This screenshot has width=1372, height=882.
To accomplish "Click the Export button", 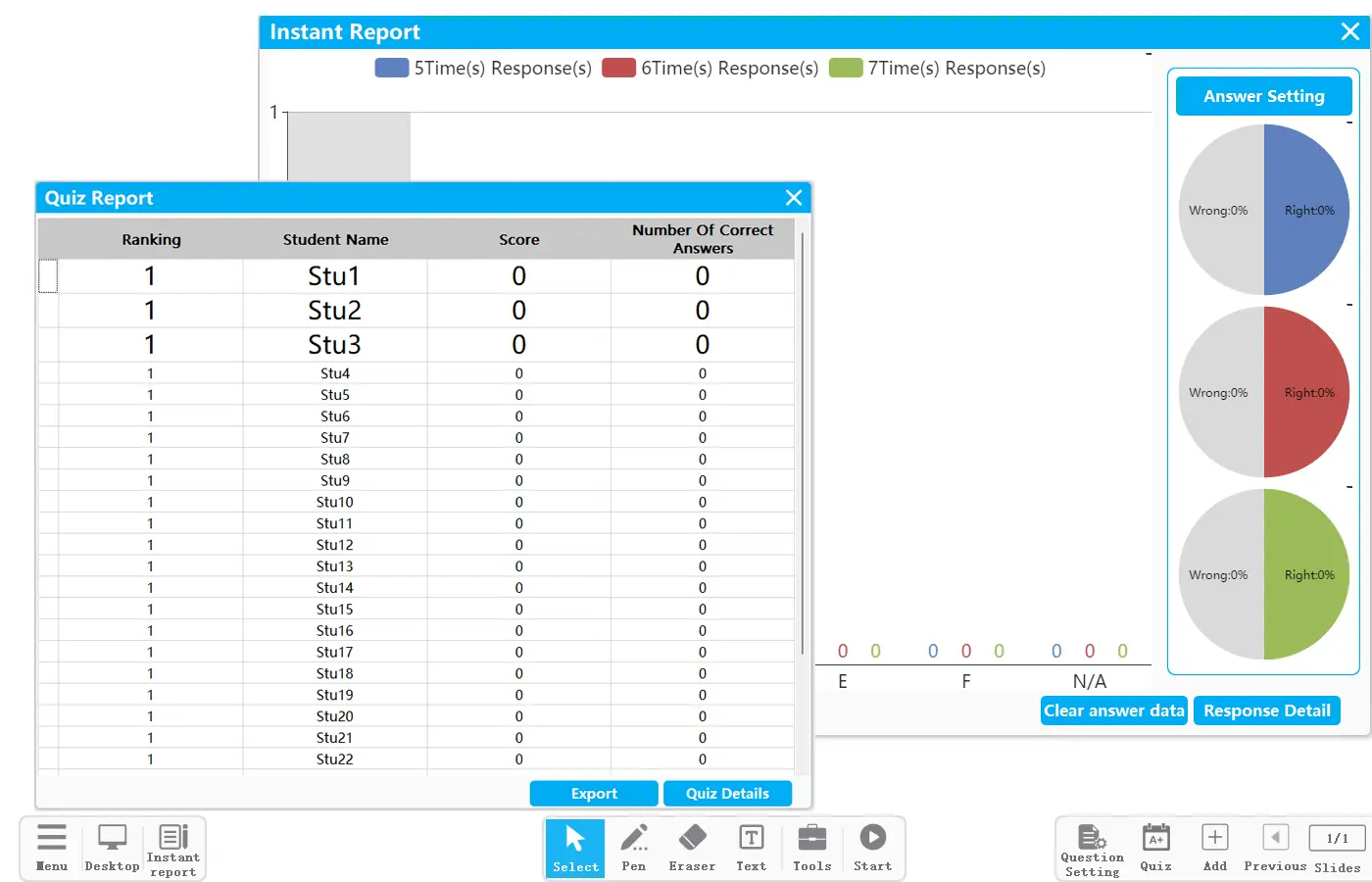I will [594, 794].
